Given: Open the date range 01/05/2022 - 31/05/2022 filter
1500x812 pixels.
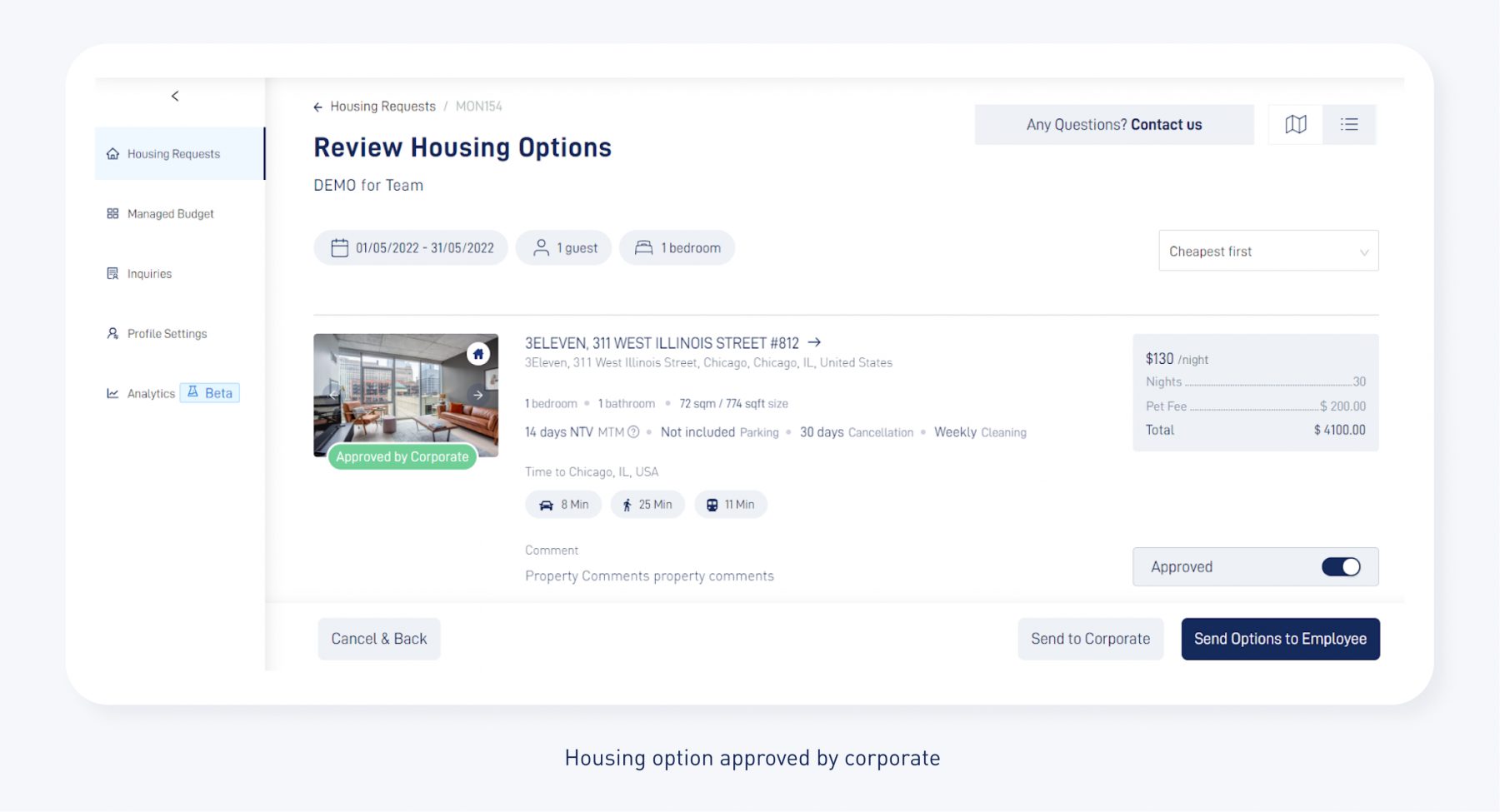Looking at the screenshot, I should [x=412, y=248].
